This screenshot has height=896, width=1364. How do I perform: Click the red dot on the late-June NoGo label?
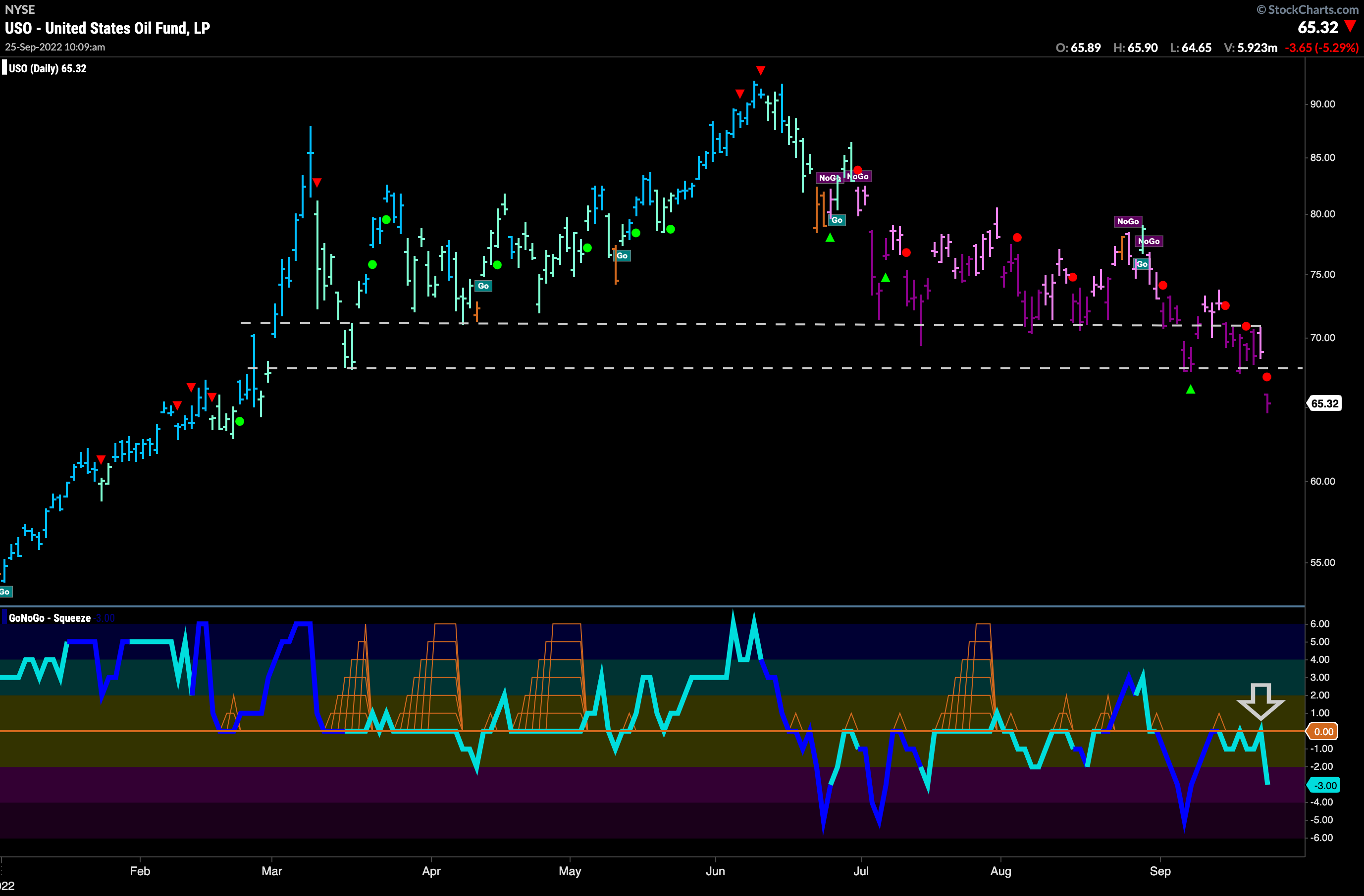coord(857,170)
